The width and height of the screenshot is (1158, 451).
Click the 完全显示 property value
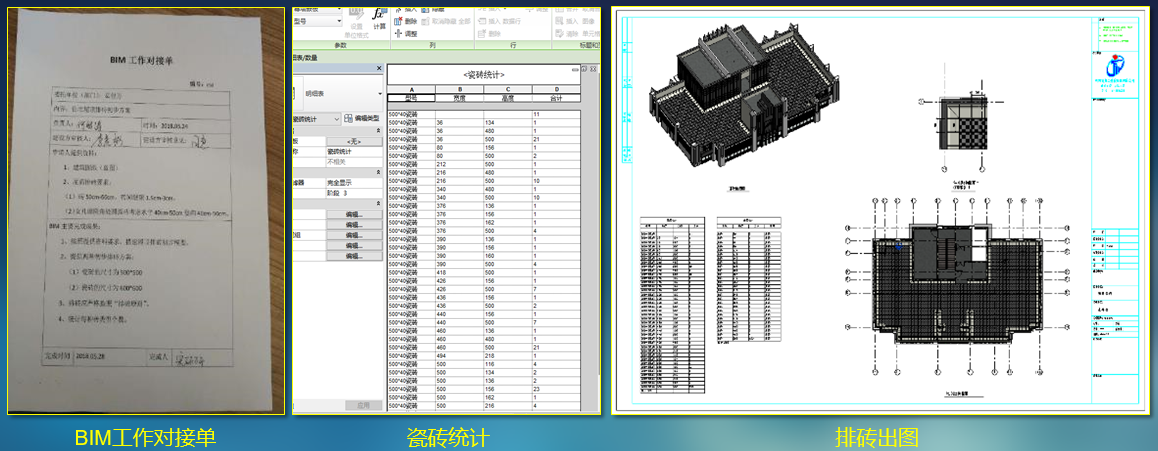(x=354, y=182)
